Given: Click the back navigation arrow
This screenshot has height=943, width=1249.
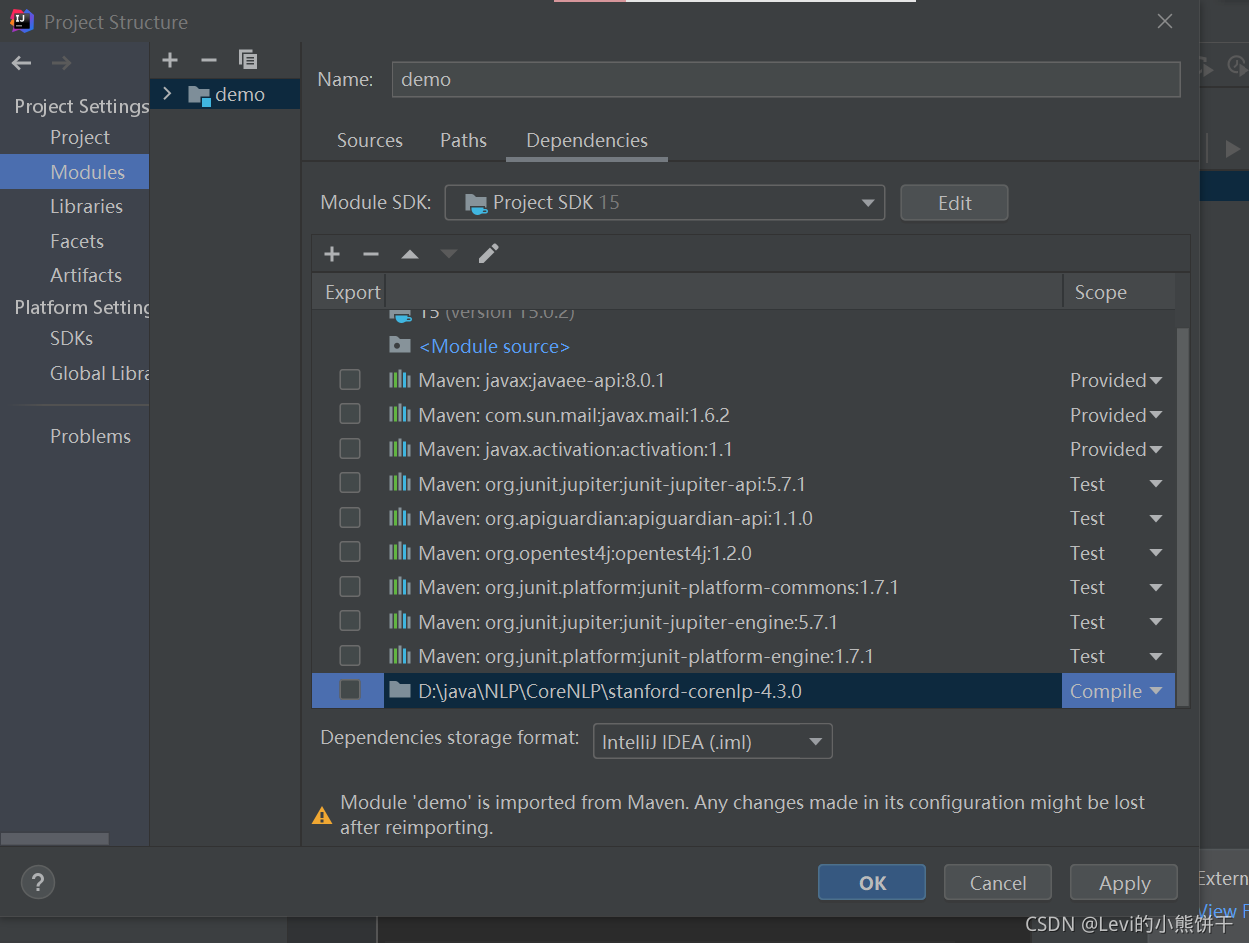Looking at the screenshot, I should click(21, 63).
